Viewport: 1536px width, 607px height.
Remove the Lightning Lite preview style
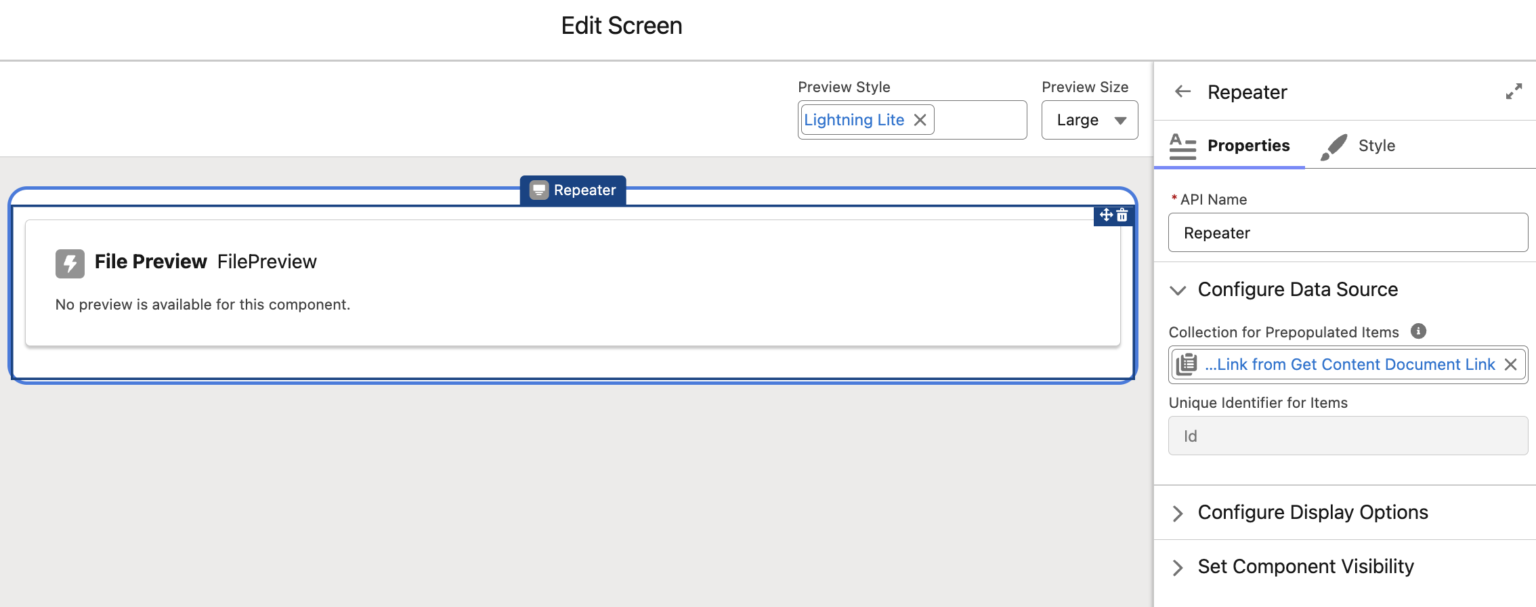pyautogui.click(x=920, y=119)
